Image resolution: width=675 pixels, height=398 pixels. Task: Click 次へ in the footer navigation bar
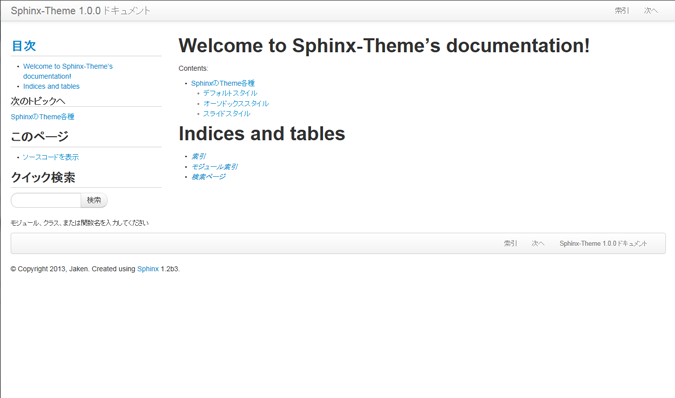[538, 244]
